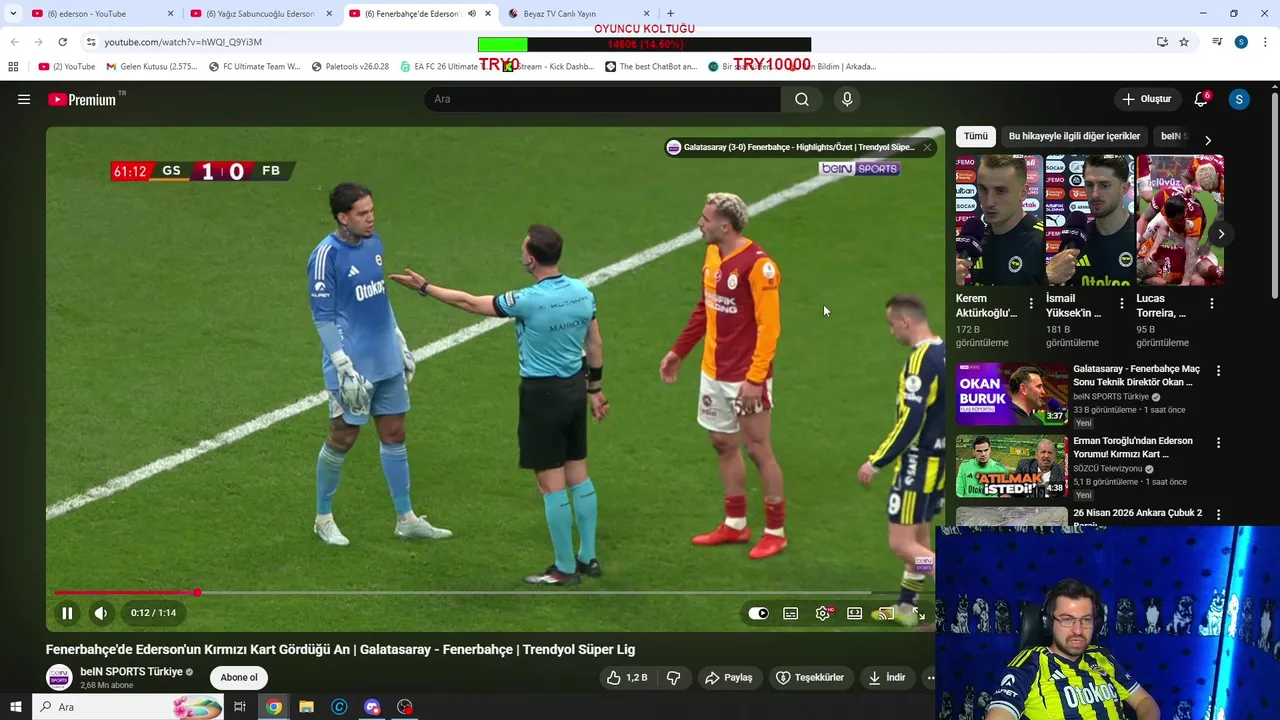Open Windows Start menu
Viewport: 1280px width, 720px height.
[16, 707]
